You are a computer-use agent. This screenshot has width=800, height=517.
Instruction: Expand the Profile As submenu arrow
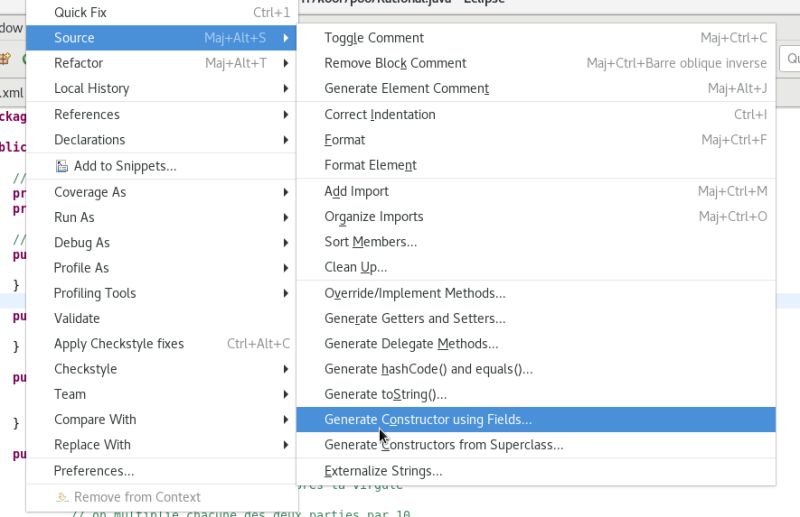tap(286, 268)
